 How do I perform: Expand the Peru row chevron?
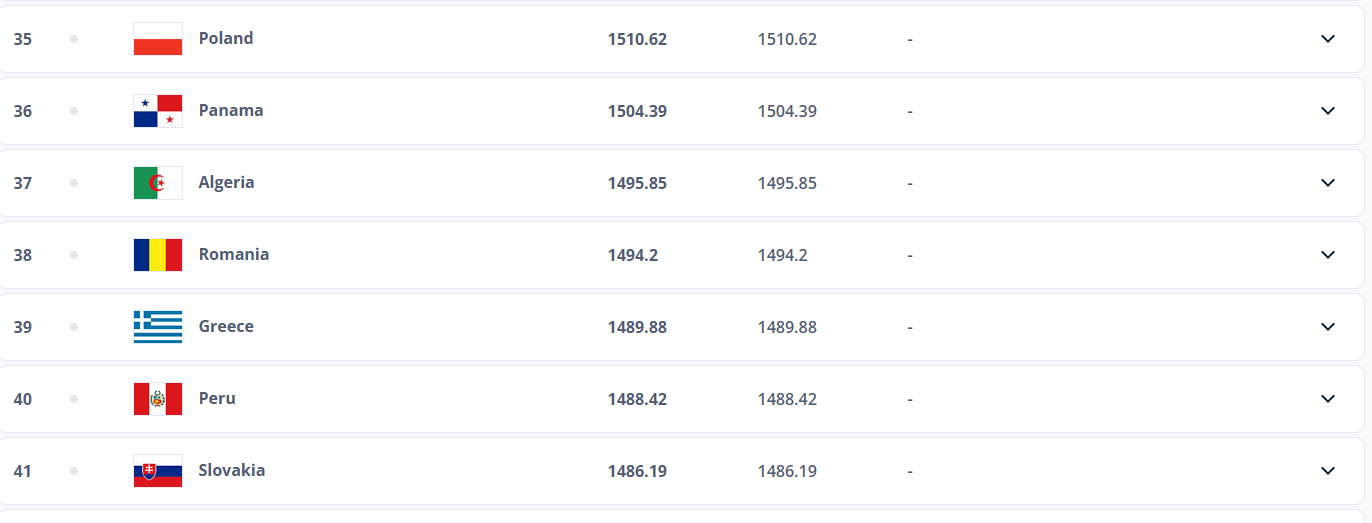click(x=1328, y=399)
